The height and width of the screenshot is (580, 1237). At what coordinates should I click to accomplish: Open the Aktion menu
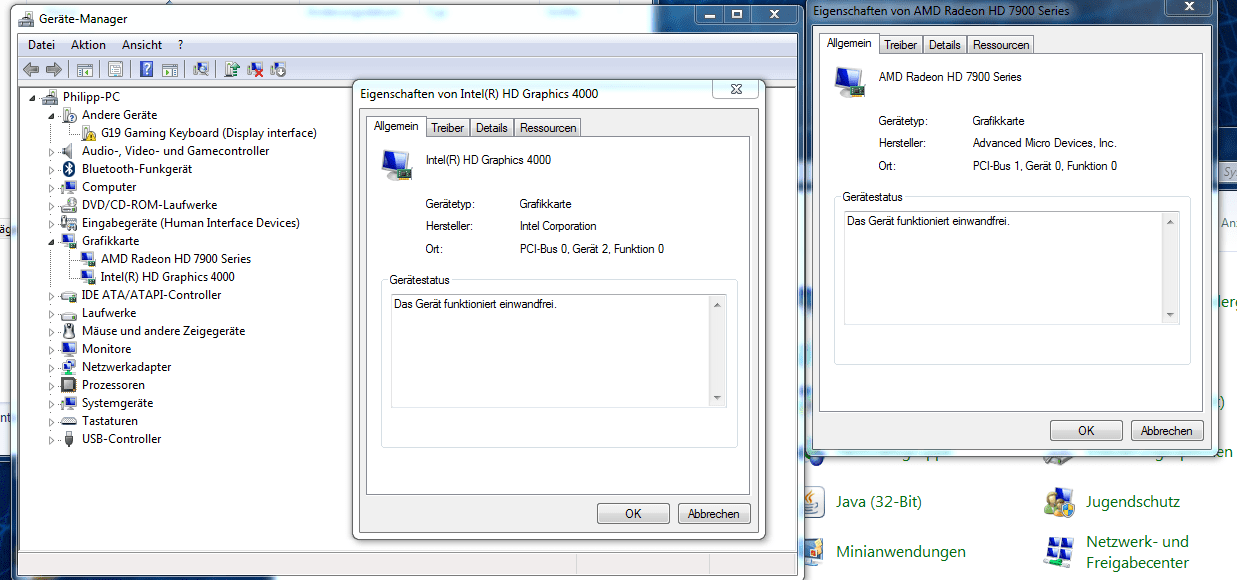point(88,45)
